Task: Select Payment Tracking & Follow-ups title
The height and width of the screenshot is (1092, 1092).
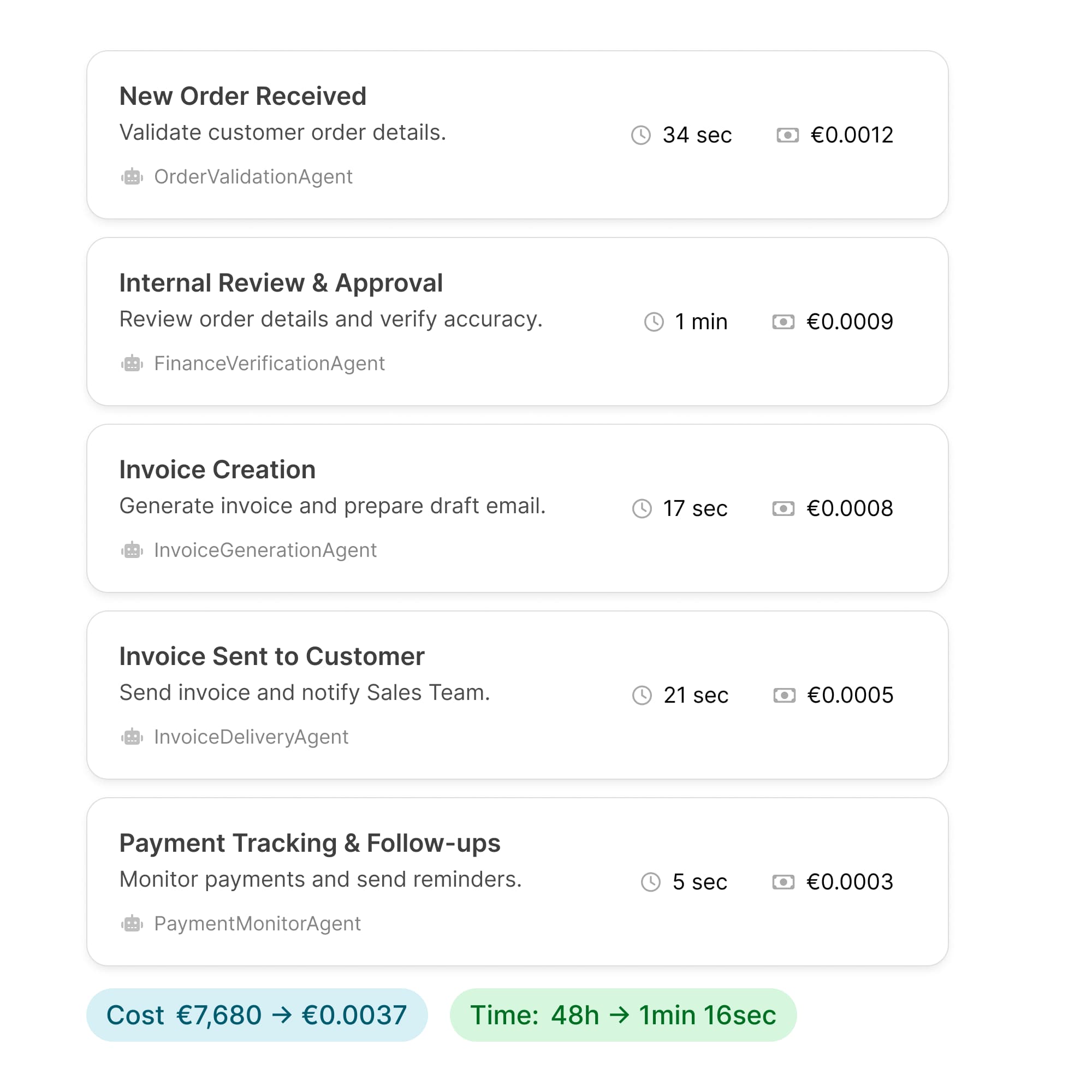Action: pos(310,842)
